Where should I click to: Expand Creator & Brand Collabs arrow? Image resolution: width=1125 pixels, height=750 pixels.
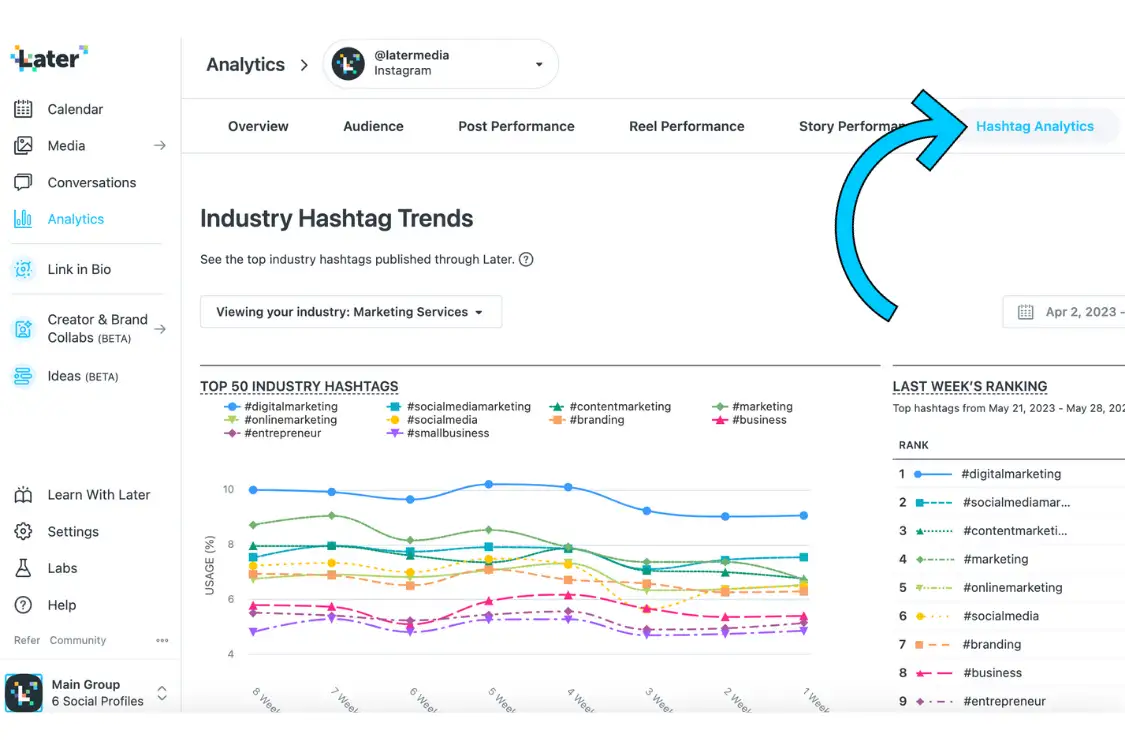pyautogui.click(x=160, y=329)
